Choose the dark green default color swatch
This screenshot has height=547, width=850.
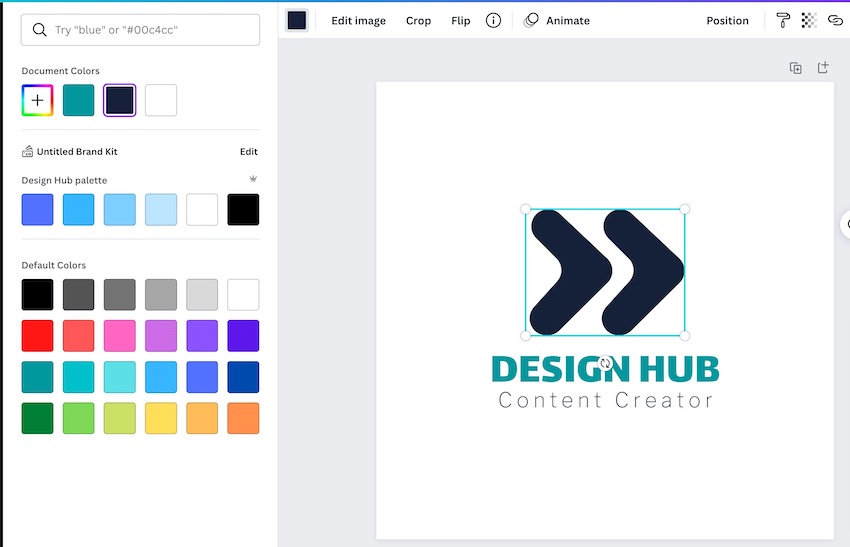click(x=37, y=418)
